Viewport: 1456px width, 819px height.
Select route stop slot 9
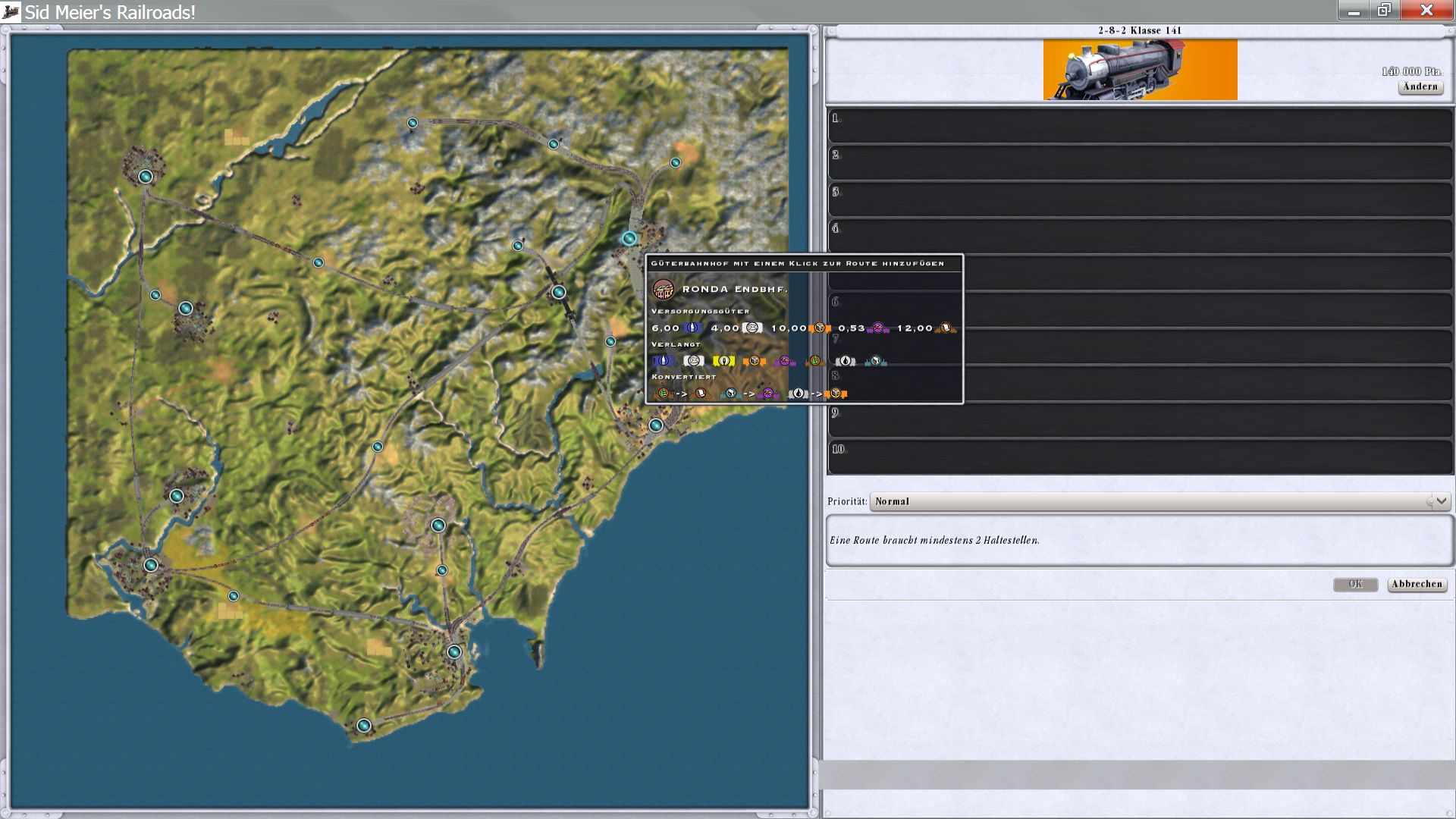[1140, 420]
